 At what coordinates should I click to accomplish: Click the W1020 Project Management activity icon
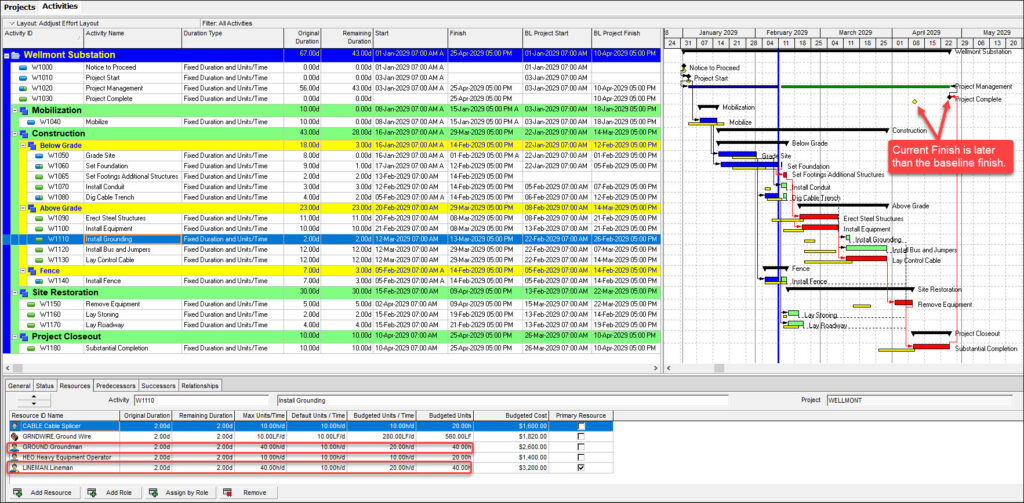click(x=22, y=88)
